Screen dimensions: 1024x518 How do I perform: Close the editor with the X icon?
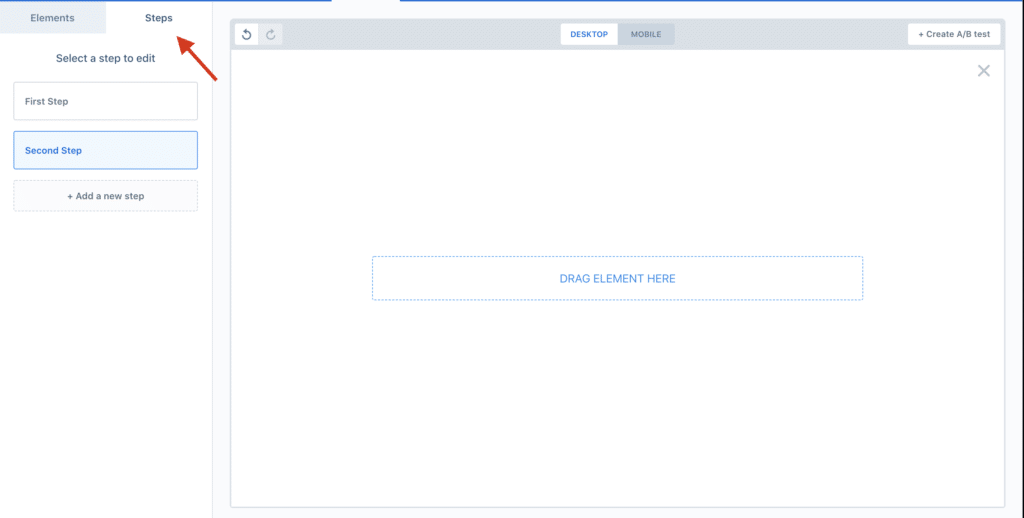coord(984,71)
